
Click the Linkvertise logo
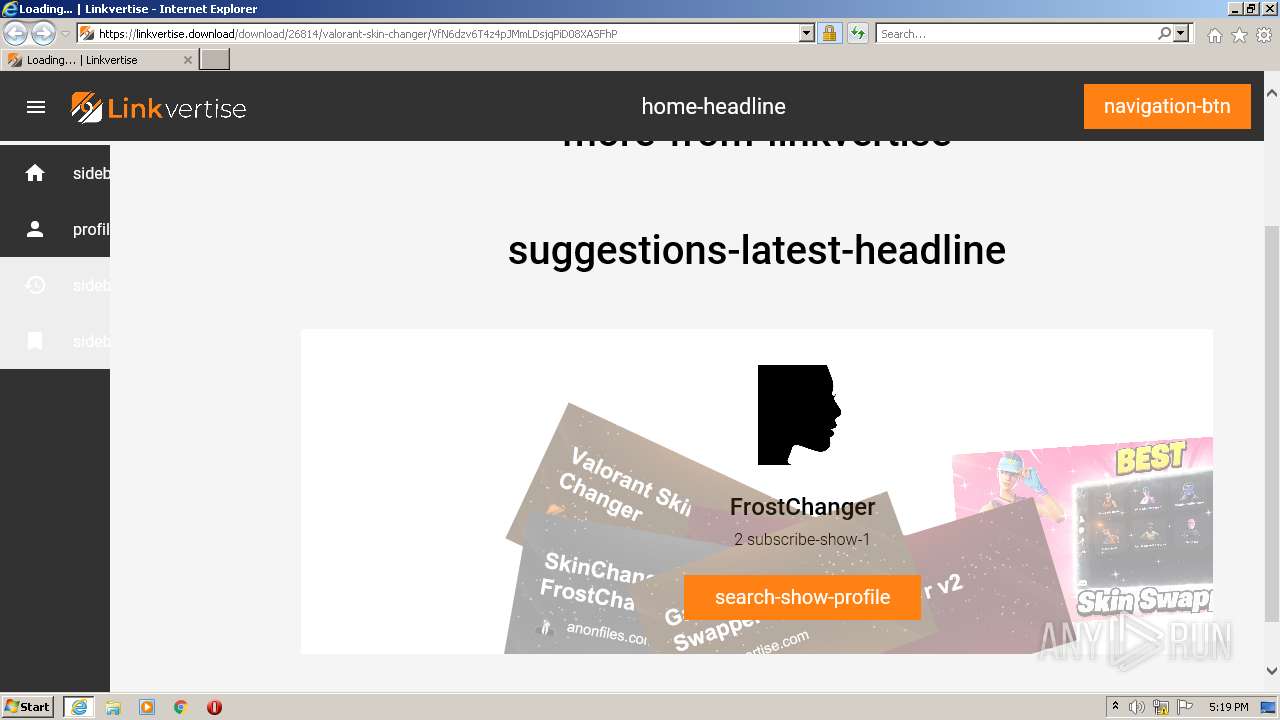159,107
